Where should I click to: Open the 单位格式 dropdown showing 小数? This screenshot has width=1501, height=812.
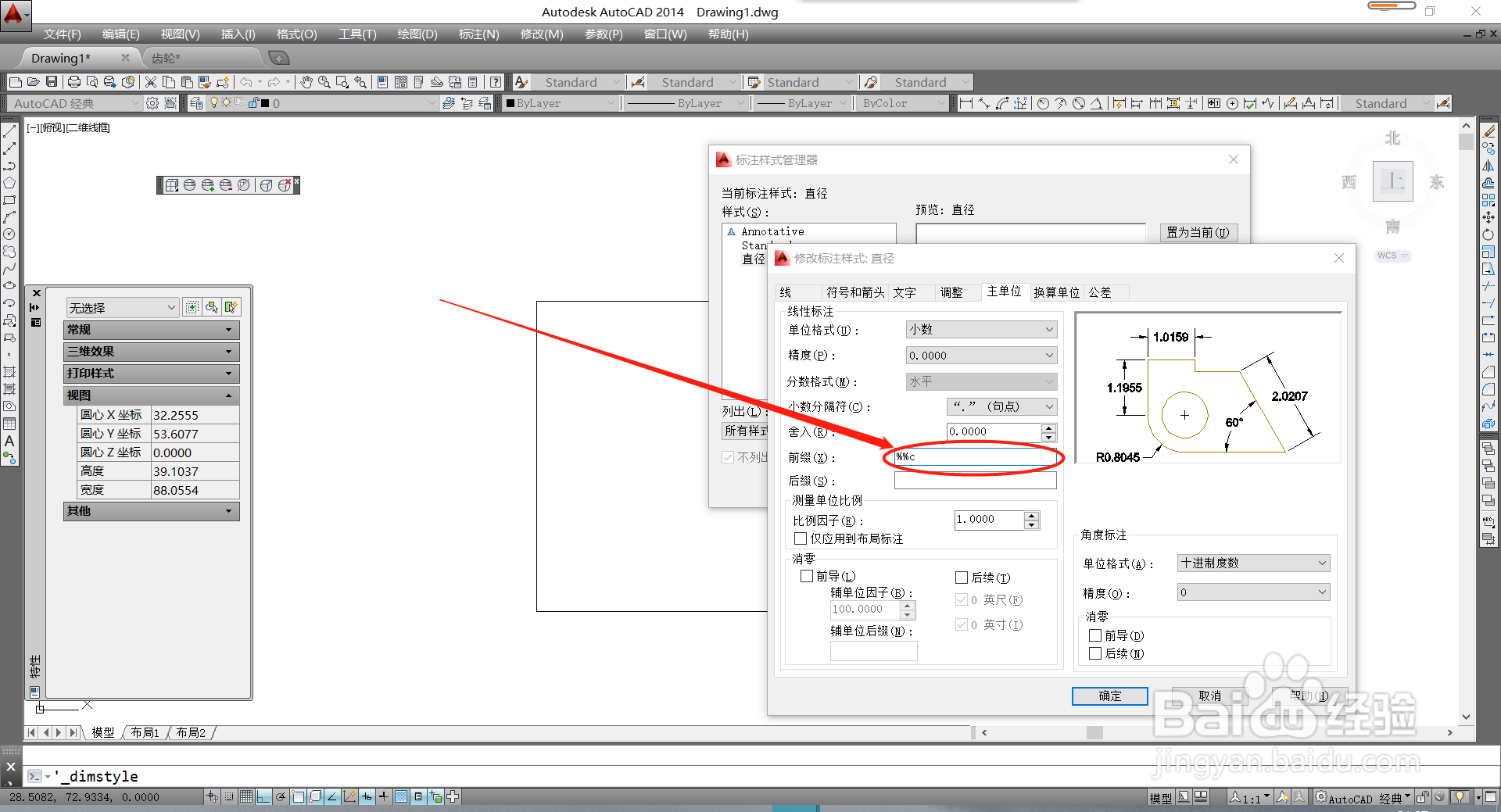pyautogui.click(x=981, y=330)
